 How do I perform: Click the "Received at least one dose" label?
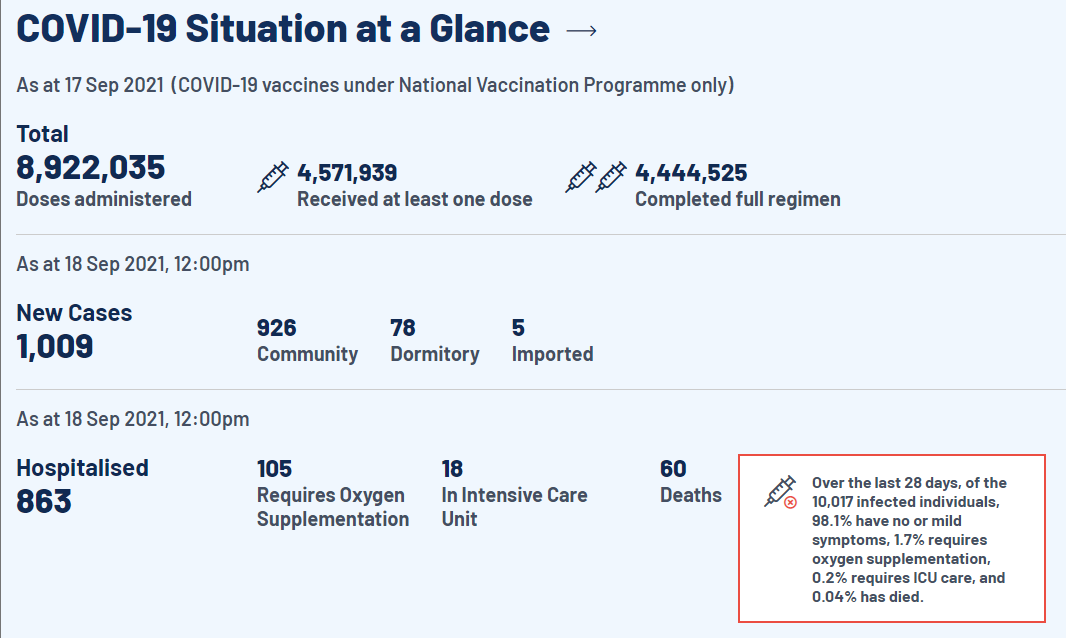click(x=414, y=199)
